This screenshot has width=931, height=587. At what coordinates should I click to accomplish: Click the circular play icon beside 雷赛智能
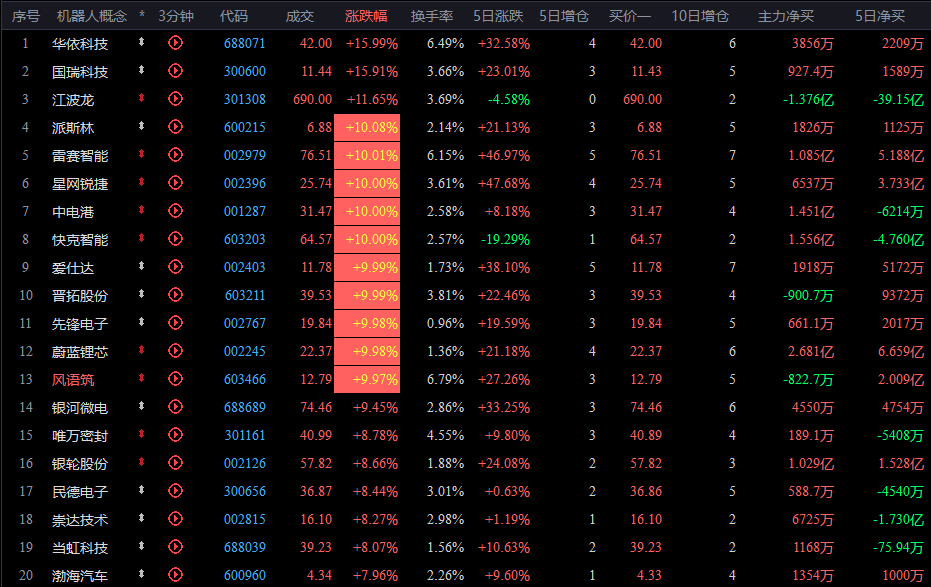175,155
